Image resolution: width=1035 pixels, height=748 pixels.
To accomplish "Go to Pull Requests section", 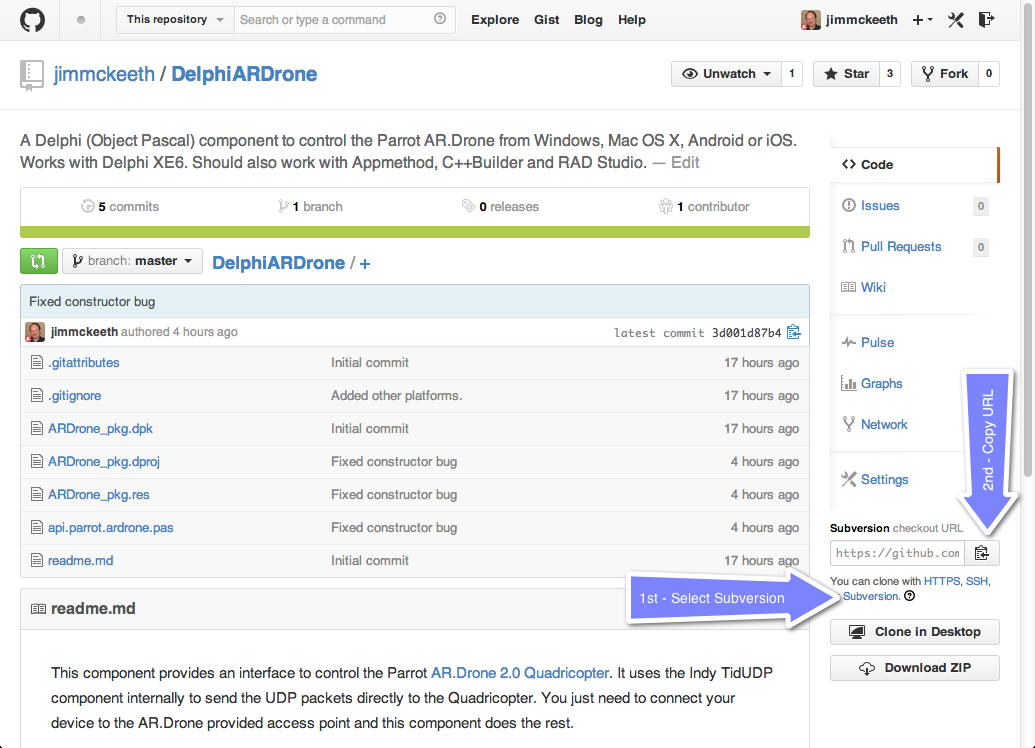I will coord(900,247).
